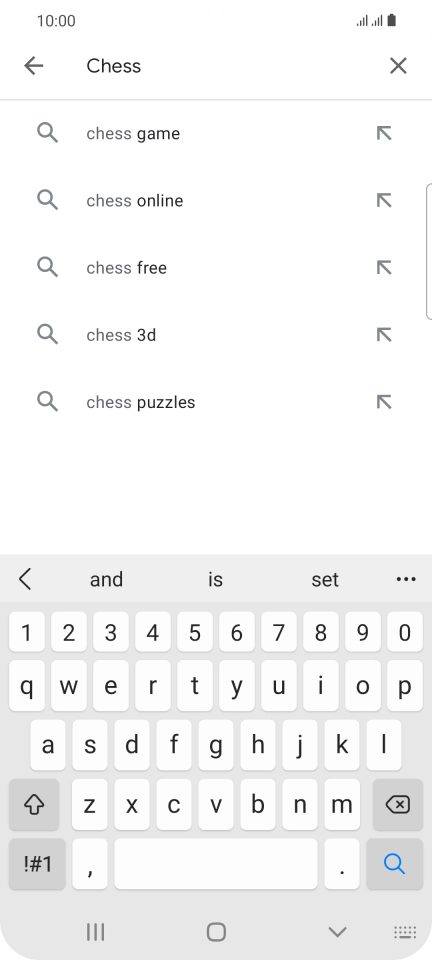Screen dimensions: 432x960
Task: Hide keyboard with down chevron in navigation bar
Action: pos(337,932)
